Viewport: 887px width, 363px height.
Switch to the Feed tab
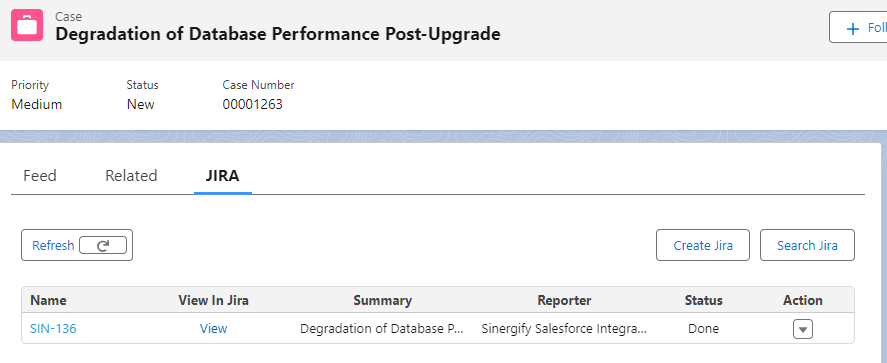[40, 176]
